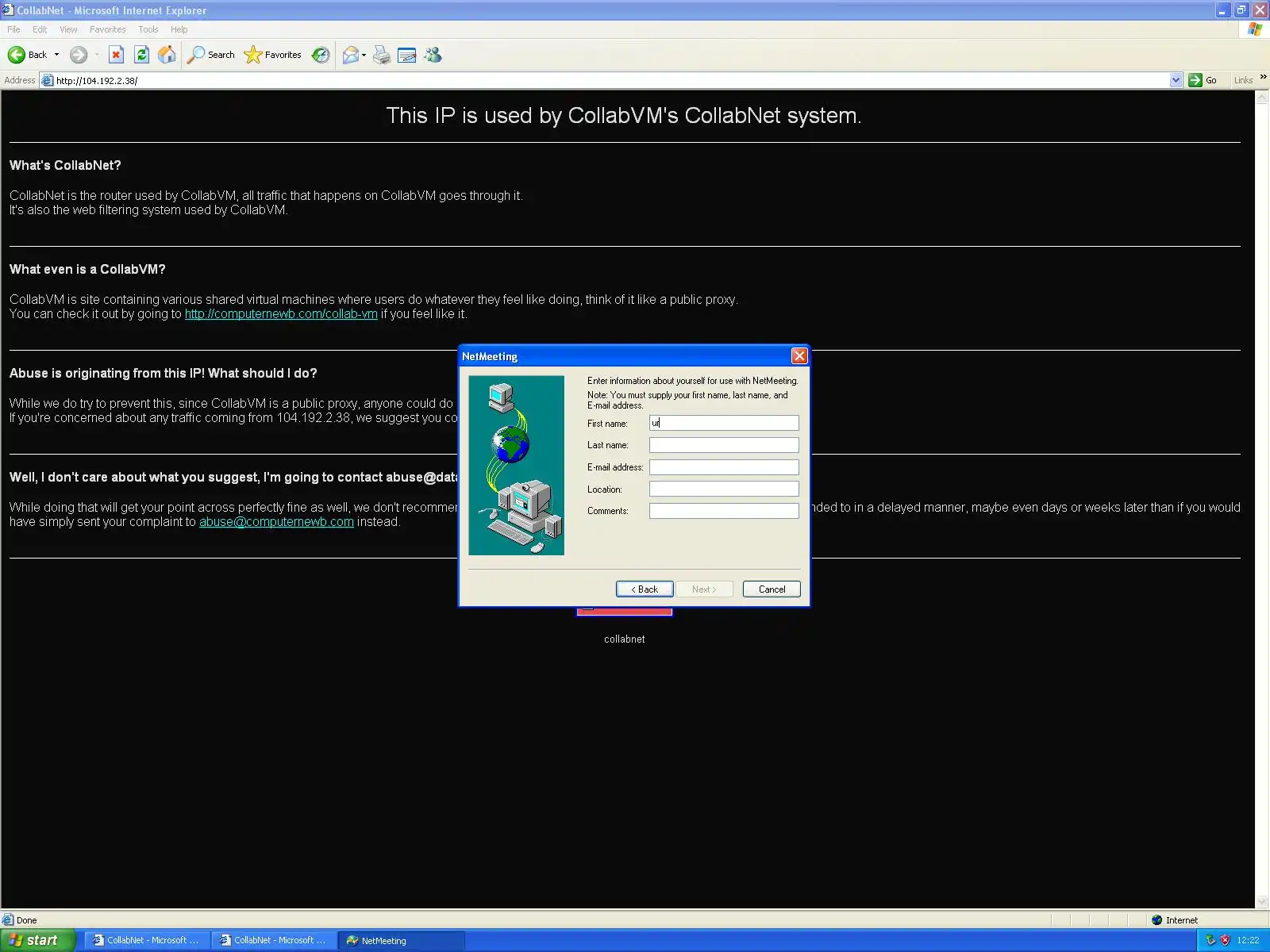Expand the Links toolbar chevron
Viewport: 1270px width, 952px height.
pos(1263,77)
